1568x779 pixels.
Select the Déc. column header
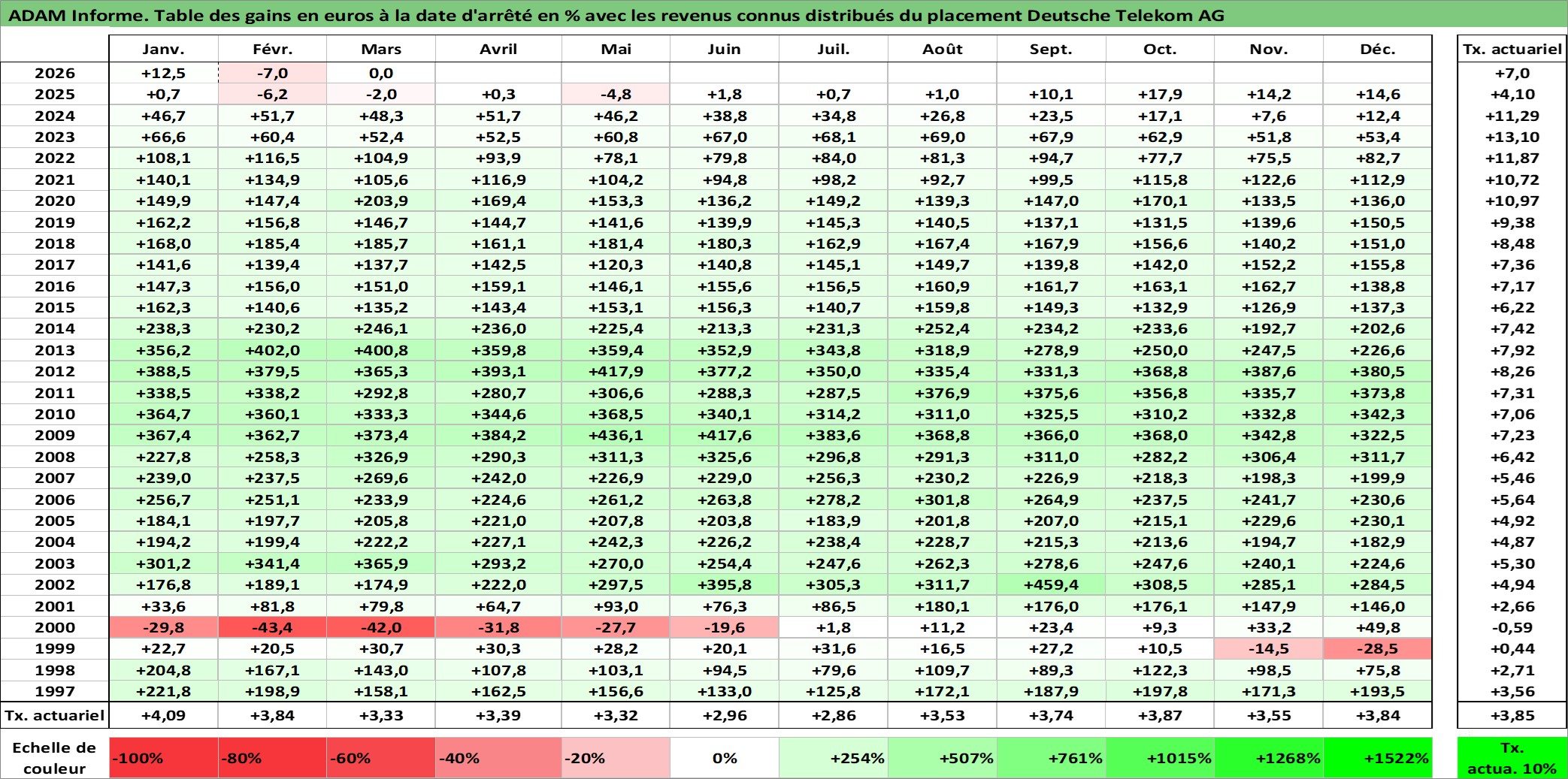[x=1377, y=49]
